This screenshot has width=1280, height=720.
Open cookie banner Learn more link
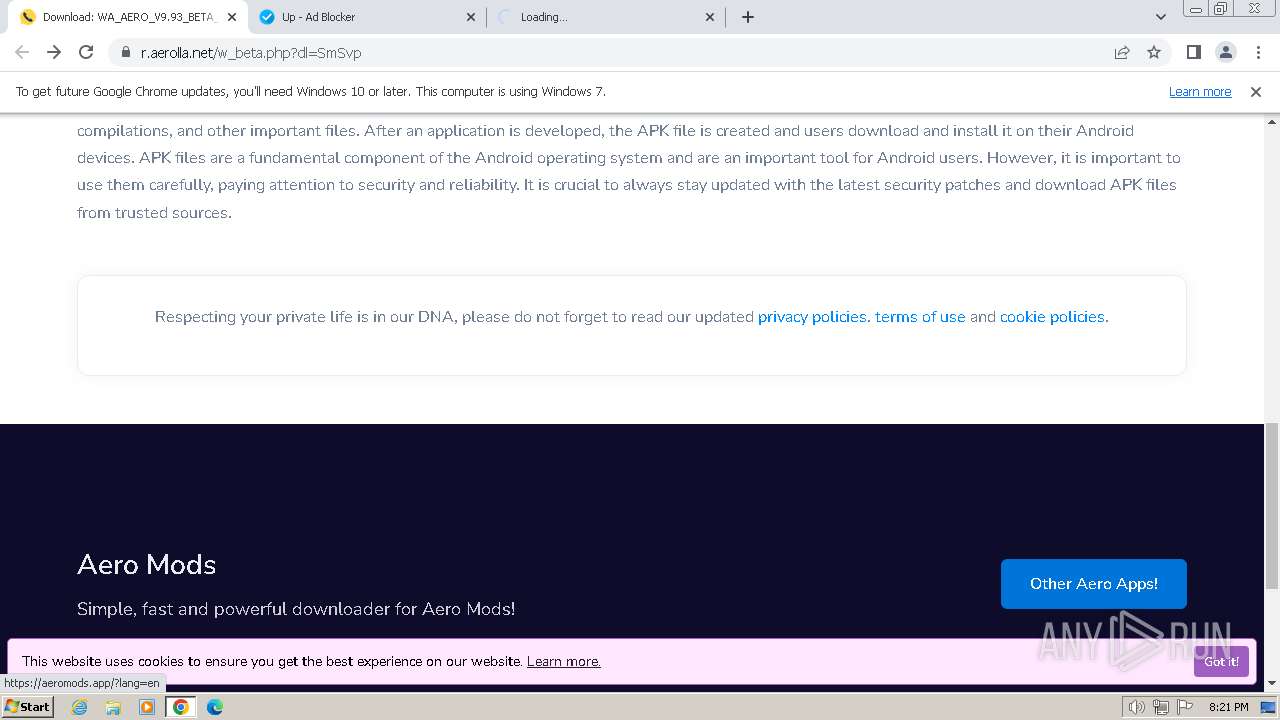tap(564, 661)
